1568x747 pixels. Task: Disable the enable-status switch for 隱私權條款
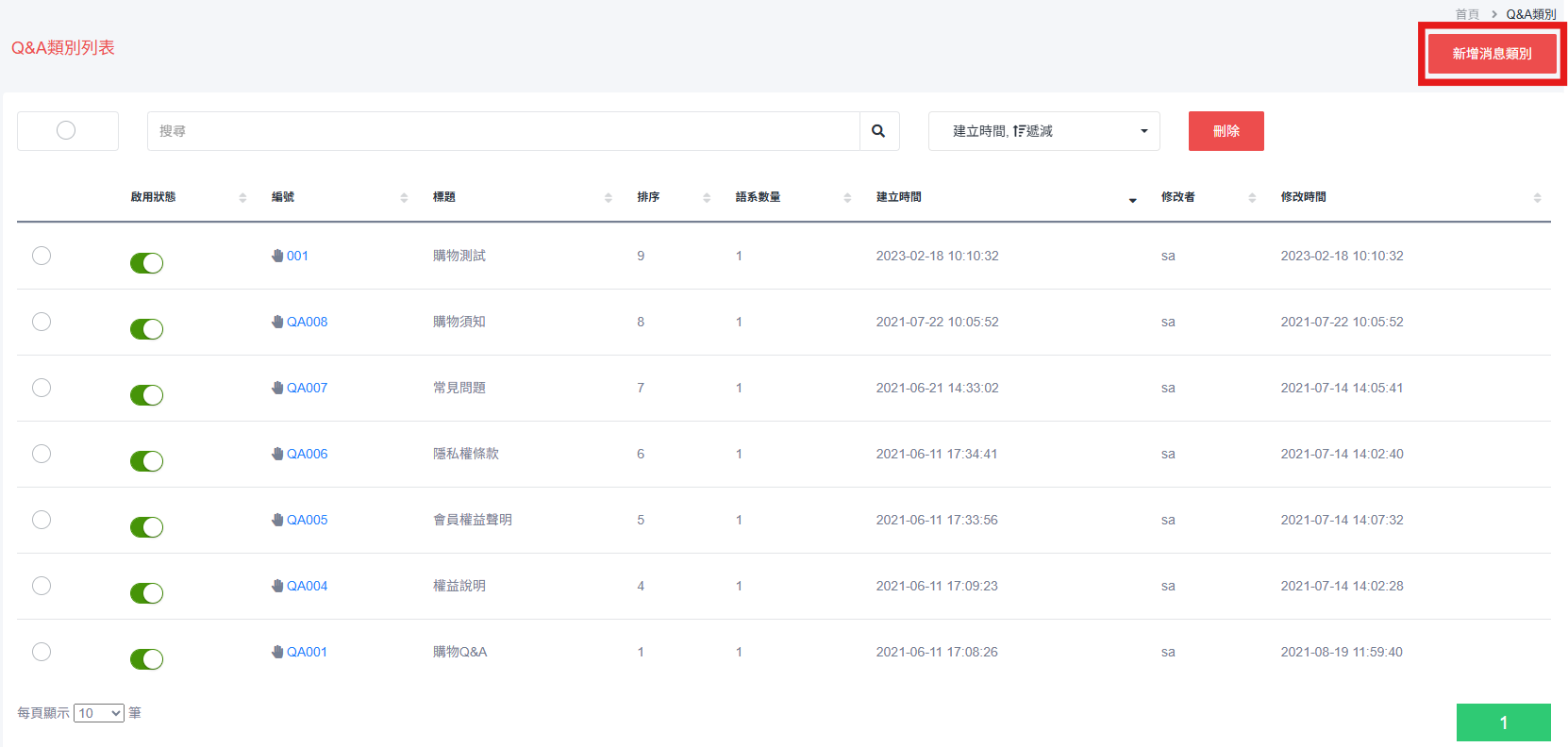click(146, 461)
